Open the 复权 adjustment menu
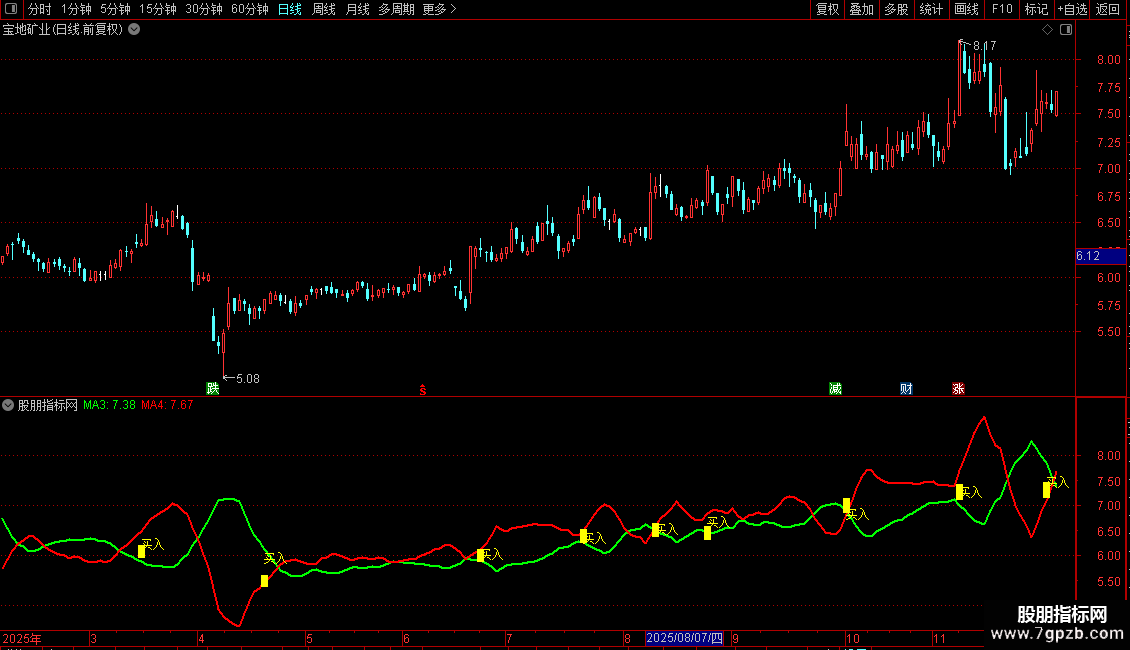 click(827, 9)
